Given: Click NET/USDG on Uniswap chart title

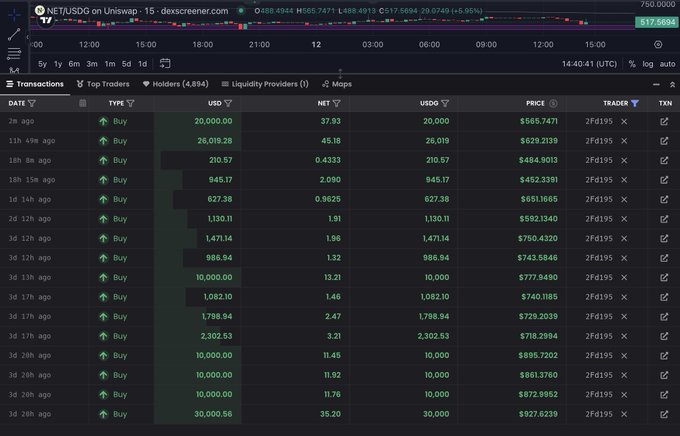Looking at the screenshot, I should pyautogui.click(x=137, y=11).
